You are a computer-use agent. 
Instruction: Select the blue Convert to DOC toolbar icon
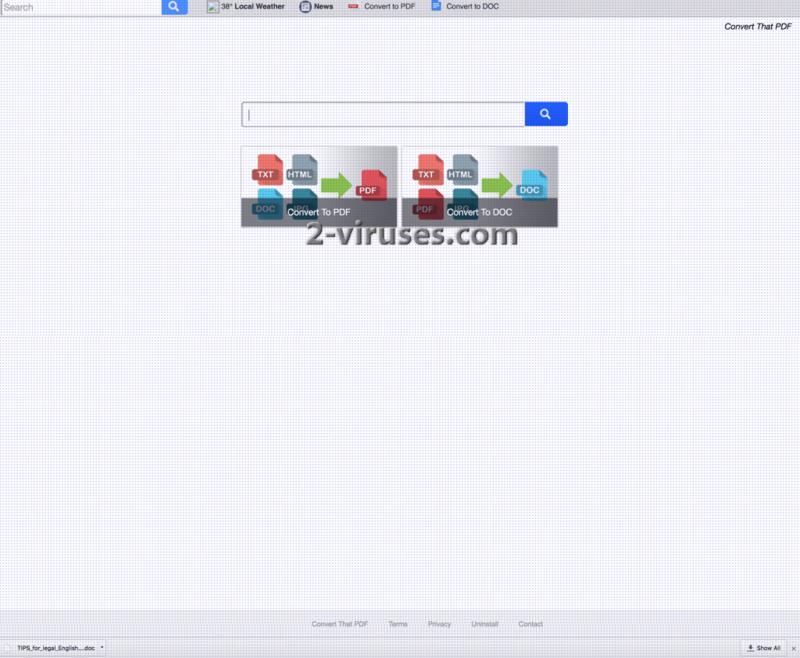pos(434,7)
